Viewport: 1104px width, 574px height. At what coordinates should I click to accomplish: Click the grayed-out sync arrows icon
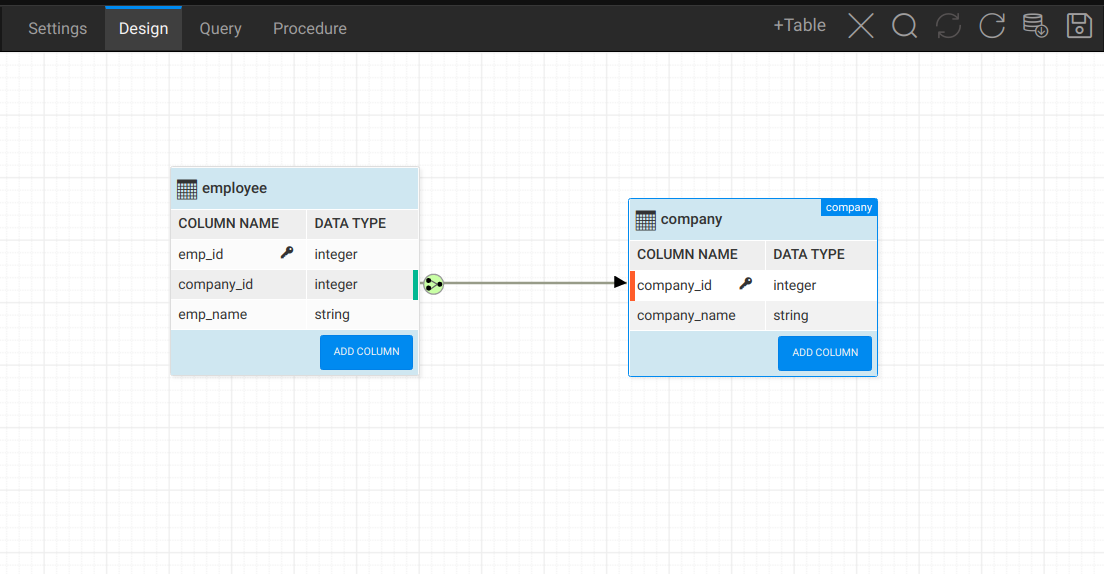pos(948,26)
